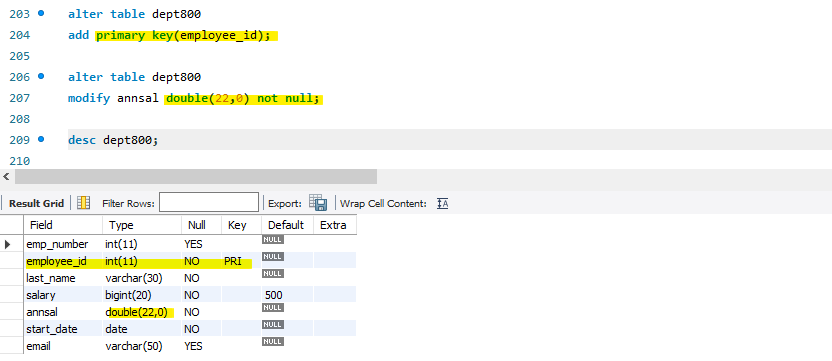
Task: Click the NO null cell for start_date
Action: tap(201, 329)
